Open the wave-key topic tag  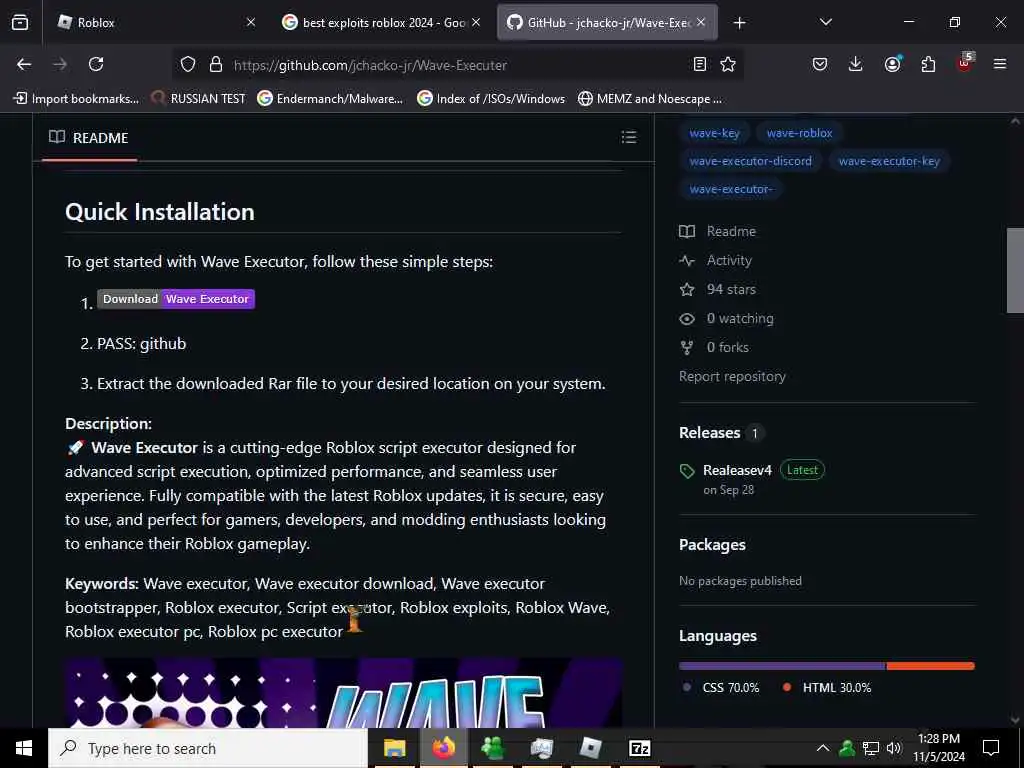coord(714,133)
